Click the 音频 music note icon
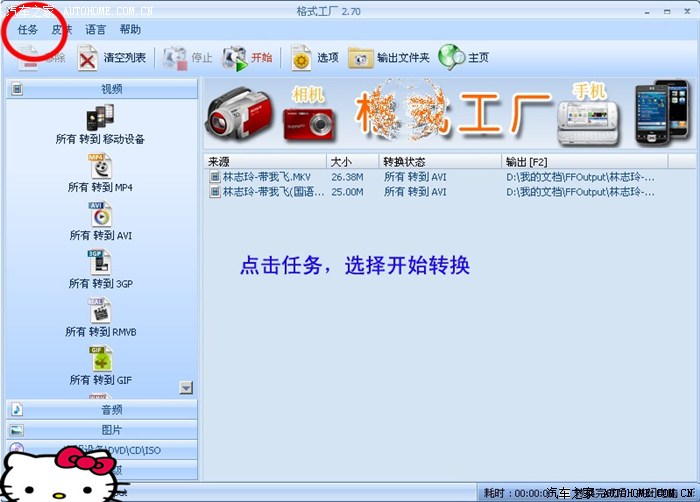Image resolution: width=700 pixels, height=502 pixels. pyautogui.click(x=17, y=410)
